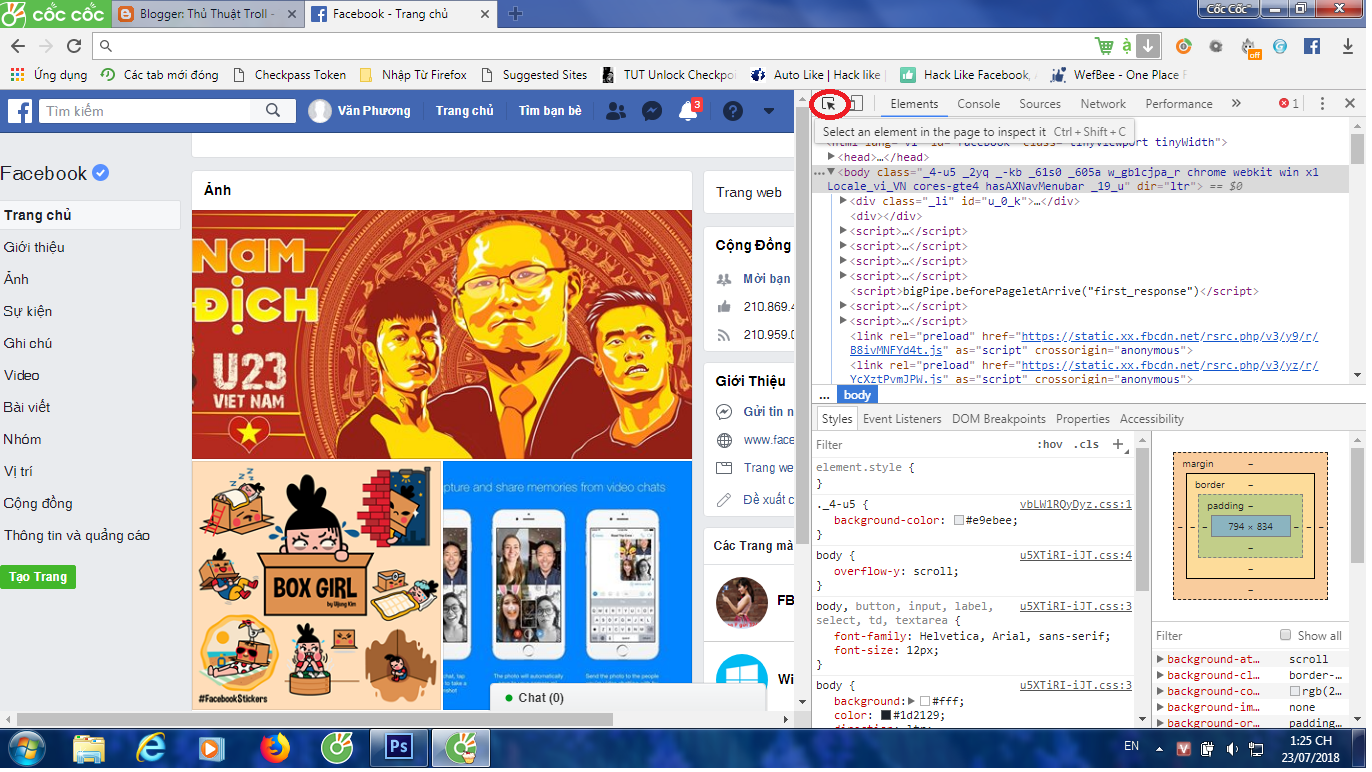Click the extension icon with off badge

(x=1250, y=47)
